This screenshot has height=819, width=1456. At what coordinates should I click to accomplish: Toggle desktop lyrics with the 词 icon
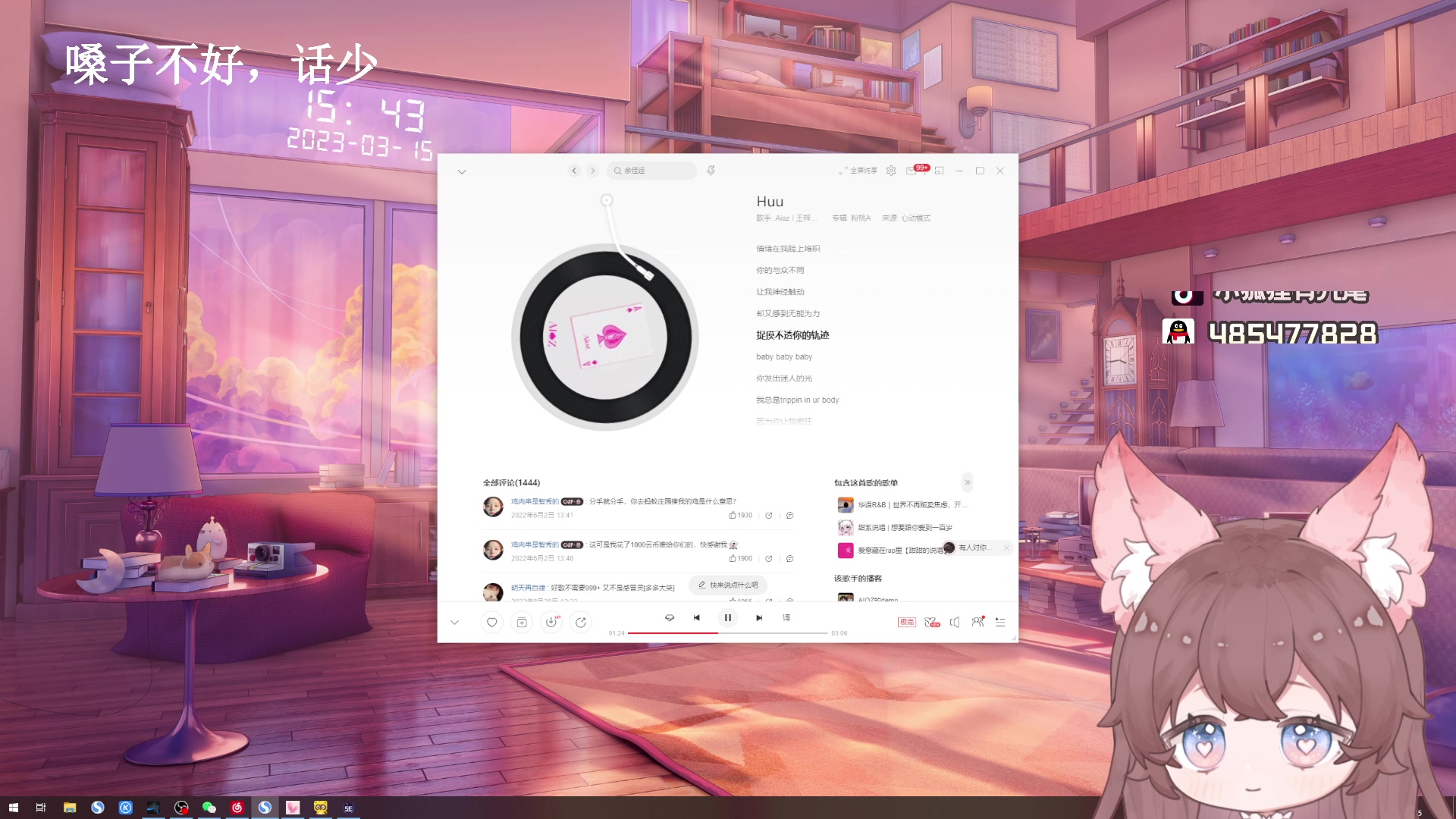pos(786,618)
